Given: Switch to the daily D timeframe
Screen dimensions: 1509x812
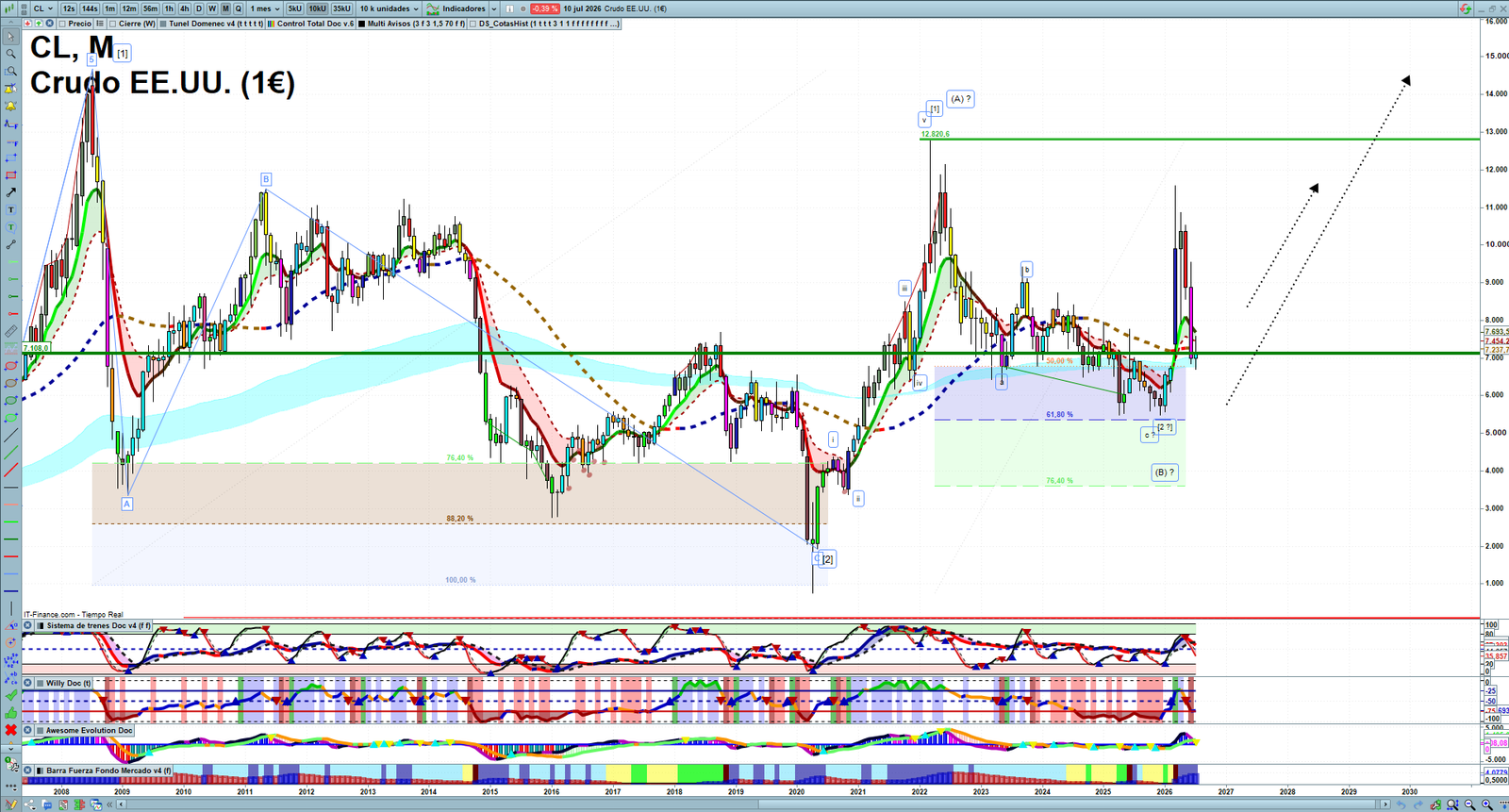Looking at the screenshot, I should [199, 8].
